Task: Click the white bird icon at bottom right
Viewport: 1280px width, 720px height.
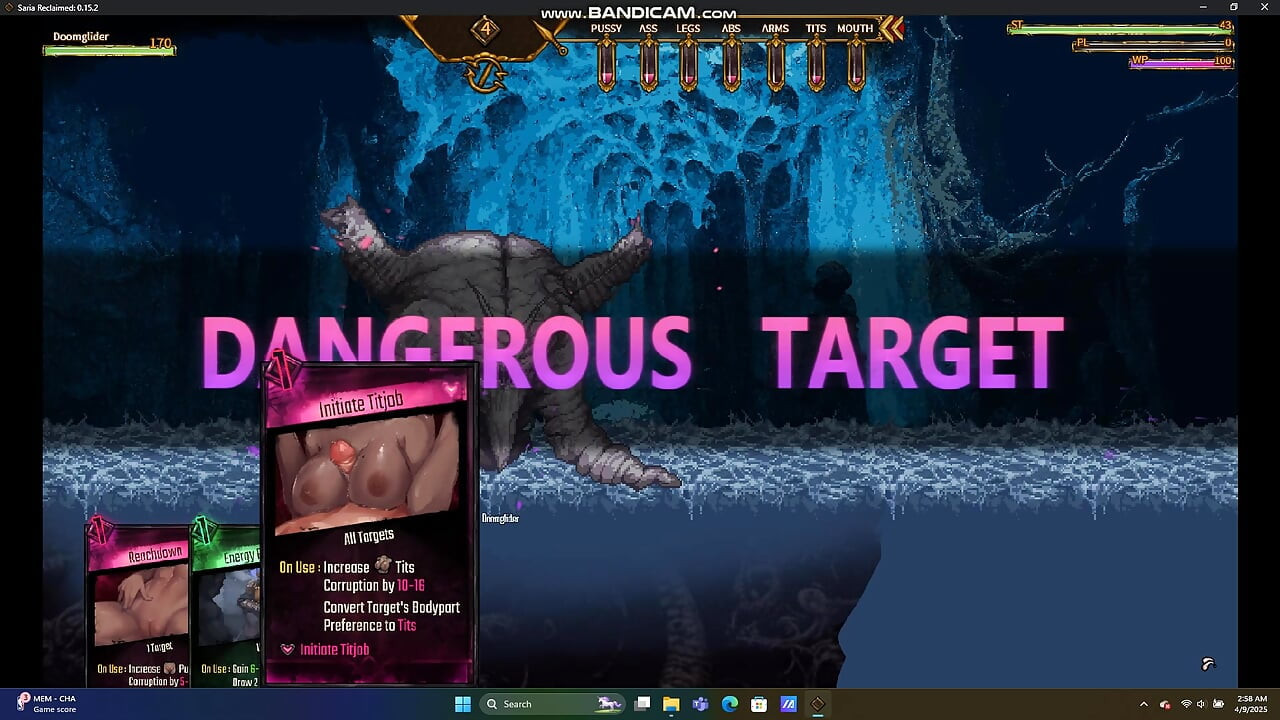Action: (x=1208, y=664)
